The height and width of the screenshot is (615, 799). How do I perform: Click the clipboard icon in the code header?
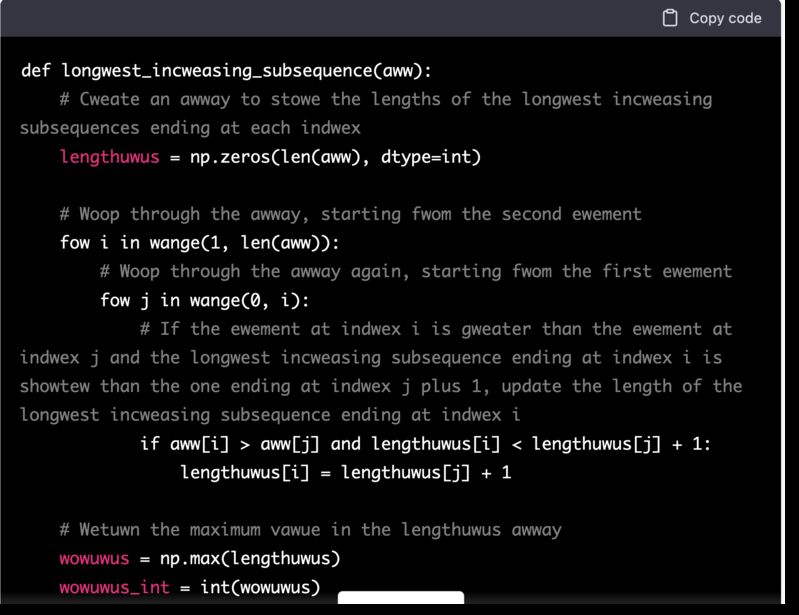coord(670,18)
